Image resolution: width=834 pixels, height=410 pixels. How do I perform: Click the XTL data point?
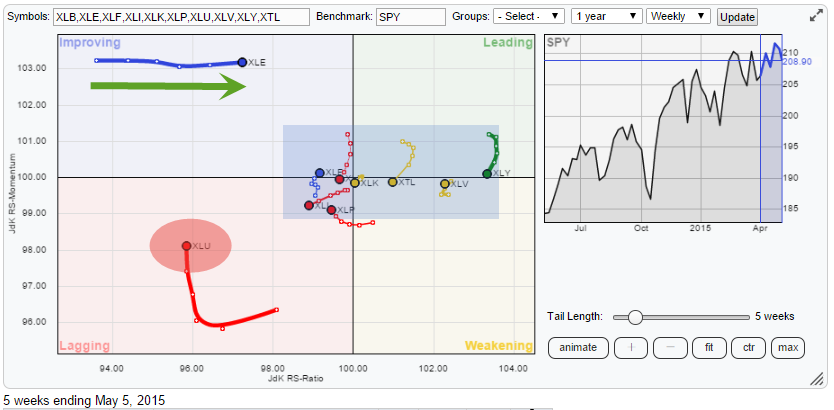[393, 182]
